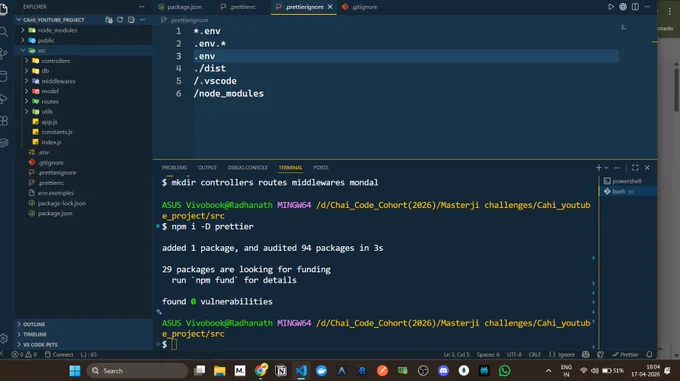Show errors and warnings in status bar
This screenshot has width=680, height=381.
[x=24, y=355]
